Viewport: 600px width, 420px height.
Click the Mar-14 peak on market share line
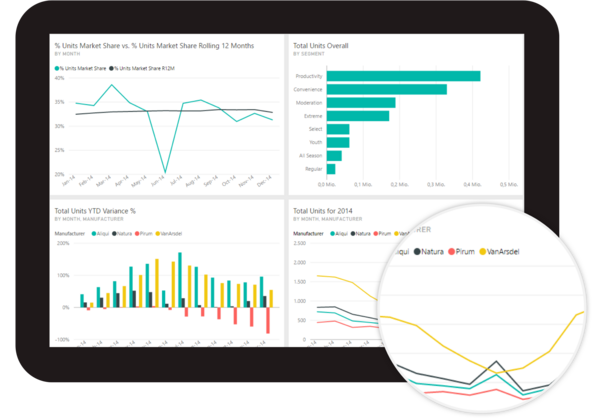click(111, 85)
